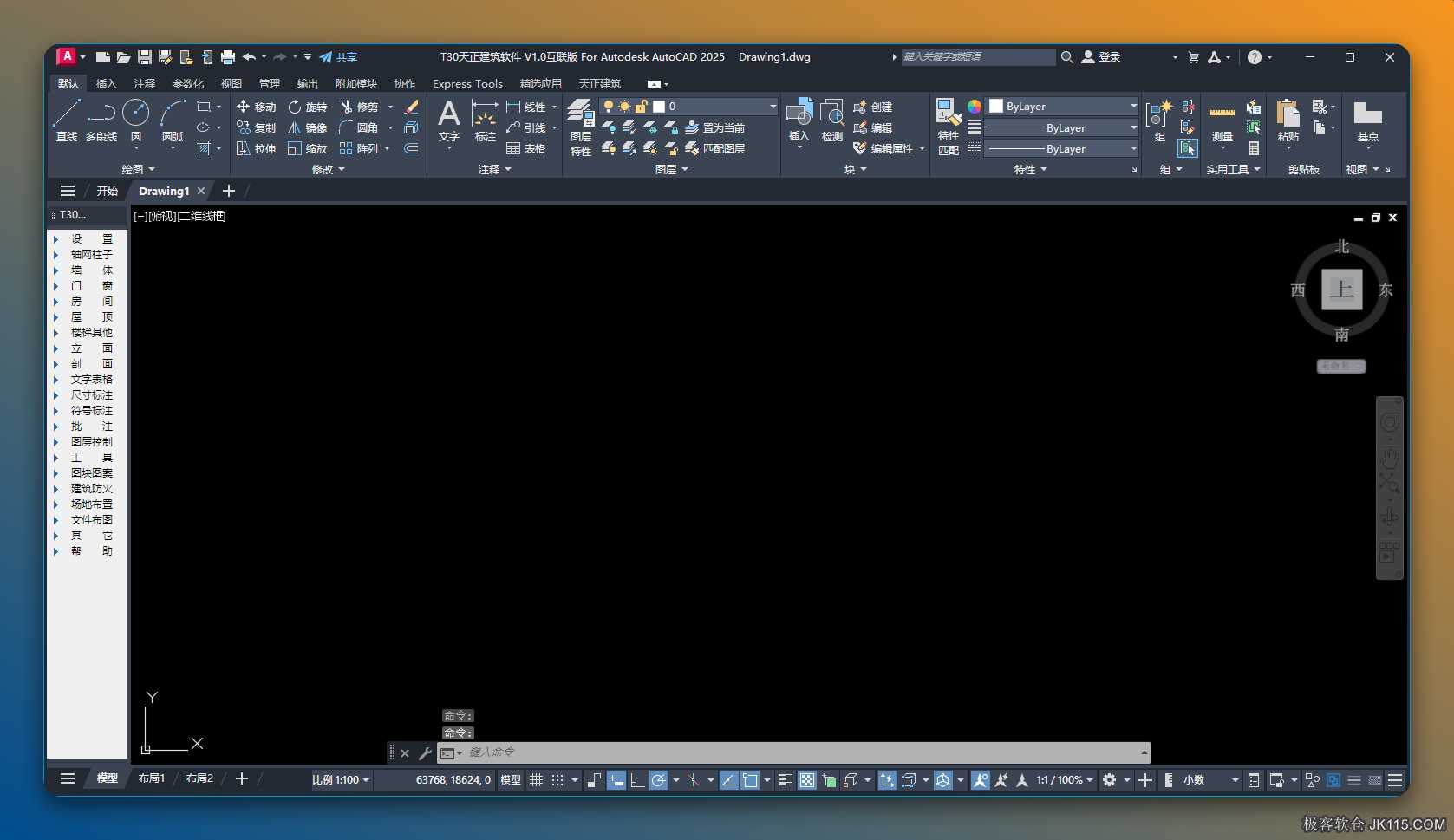This screenshot has width=1454, height=840.
Task: Click the 拉伸 (Stretch) tool
Action: [x=256, y=148]
